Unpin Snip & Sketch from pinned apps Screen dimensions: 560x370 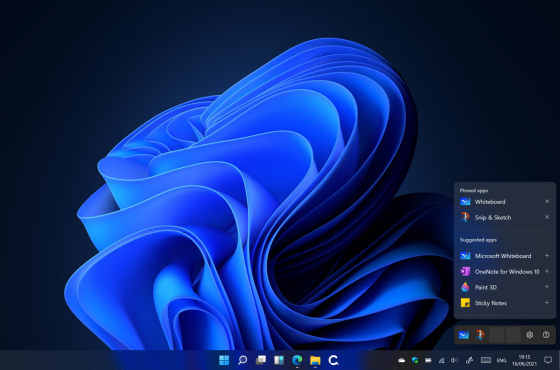tap(547, 217)
